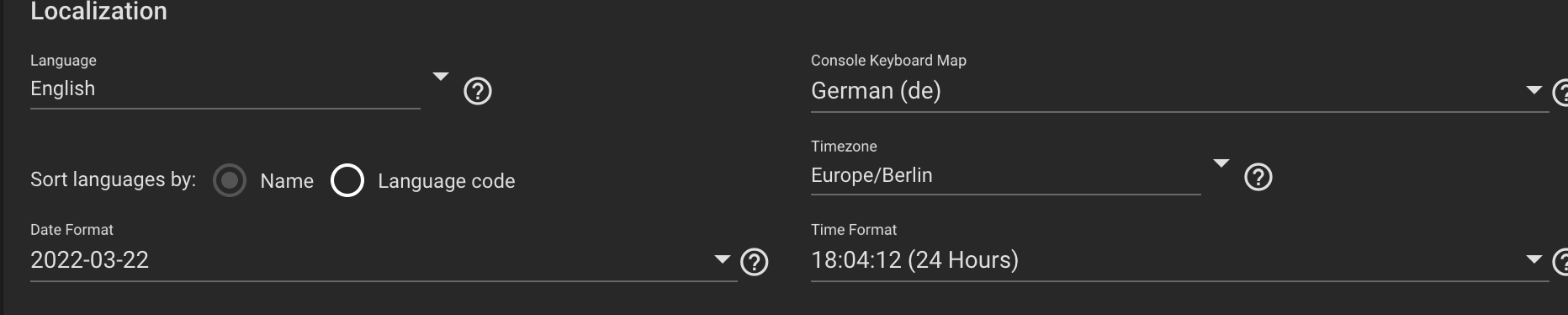Click the 18:04:12 (24 Hours) value

tap(914, 259)
